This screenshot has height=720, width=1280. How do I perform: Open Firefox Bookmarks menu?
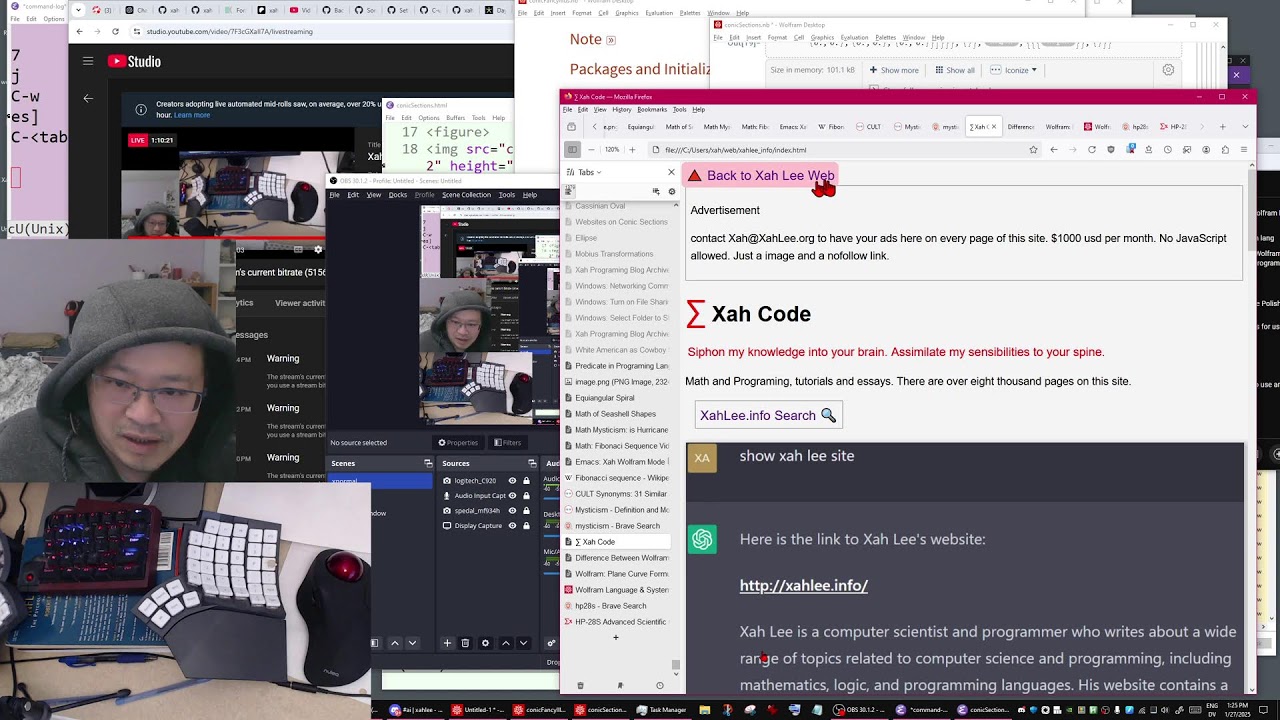[652, 109]
